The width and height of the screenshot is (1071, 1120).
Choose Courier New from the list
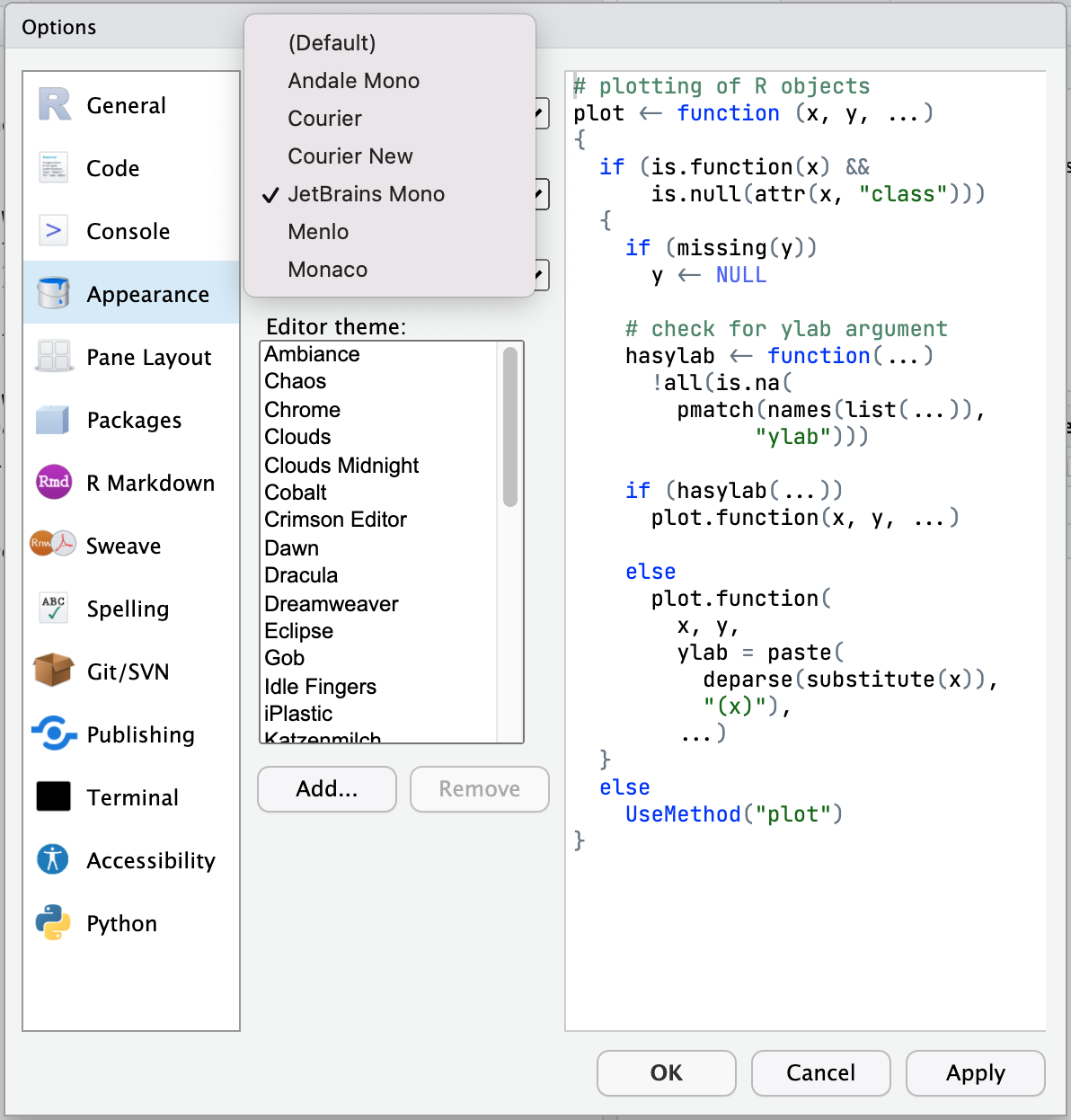click(x=350, y=156)
